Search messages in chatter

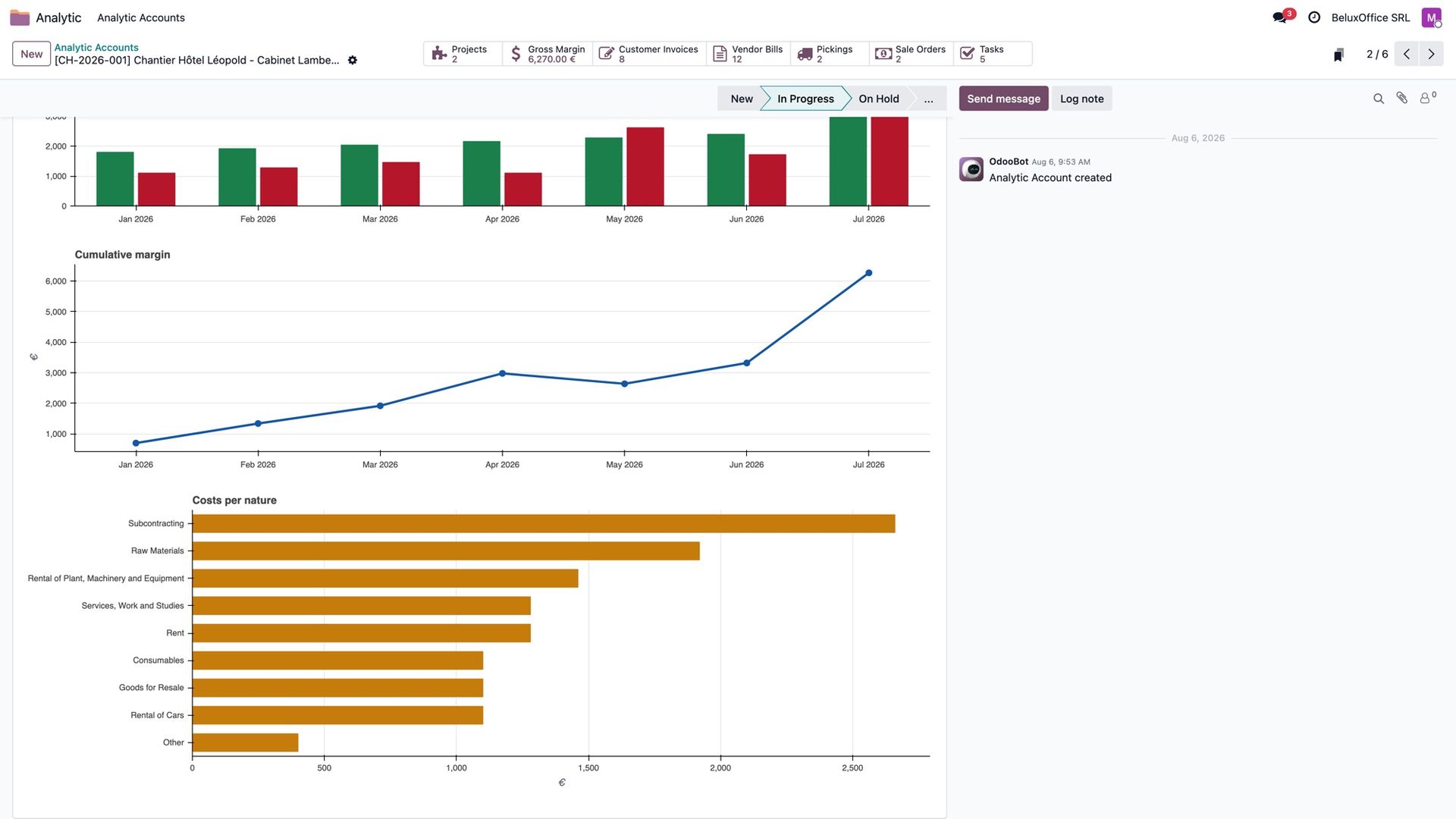(x=1379, y=99)
